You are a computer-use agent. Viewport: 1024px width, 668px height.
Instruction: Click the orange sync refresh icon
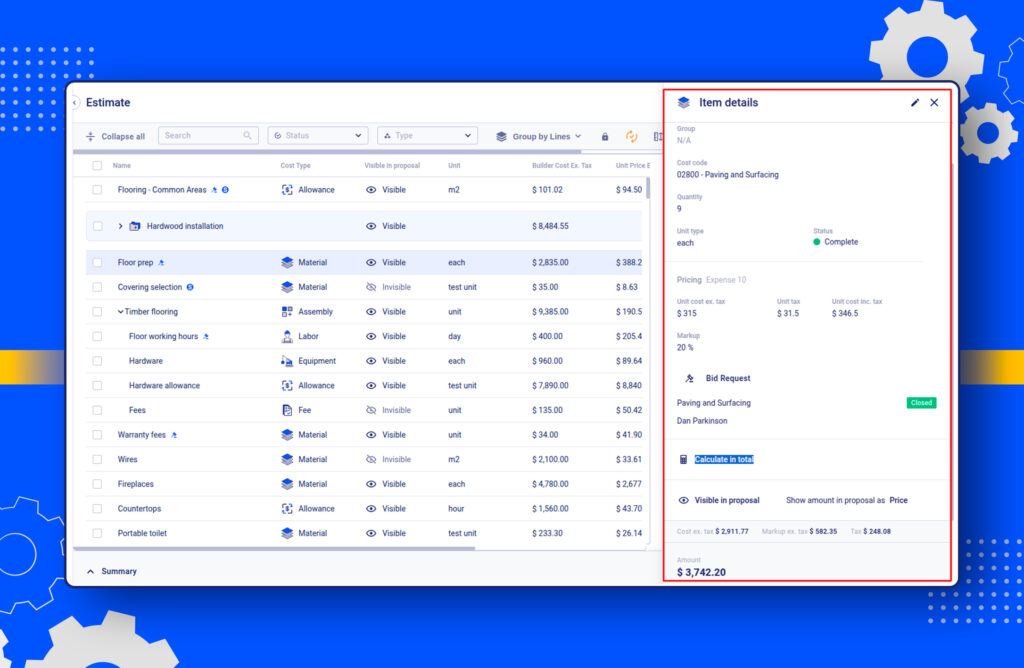(x=632, y=136)
